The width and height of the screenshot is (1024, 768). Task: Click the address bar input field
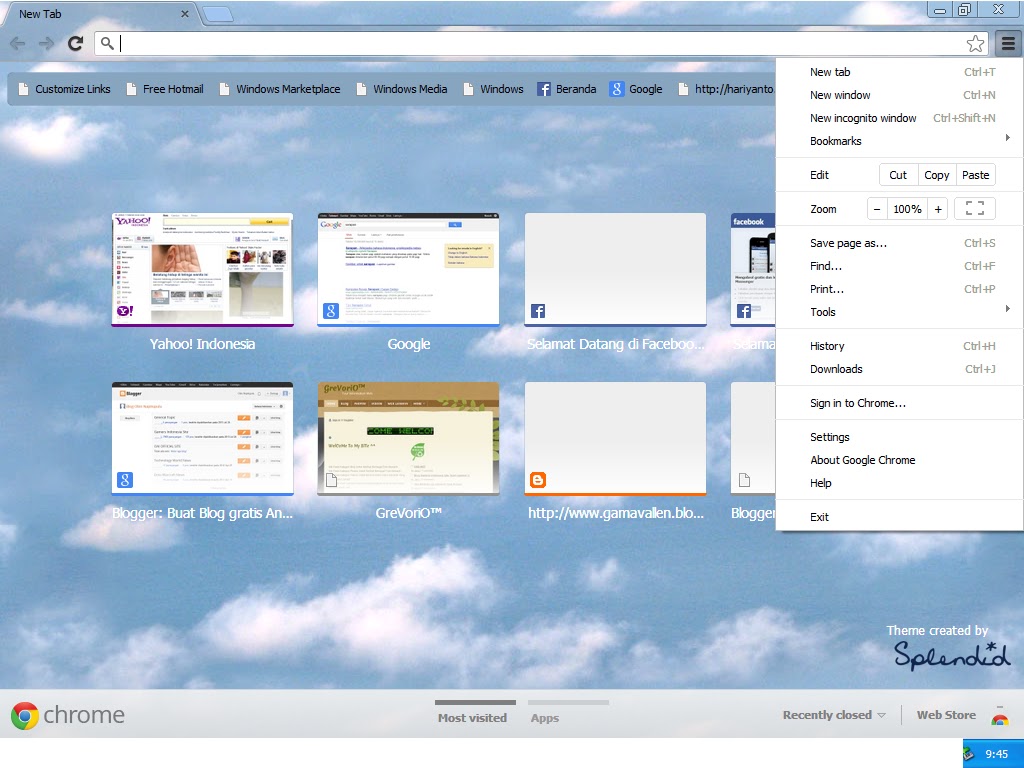(x=542, y=44)
